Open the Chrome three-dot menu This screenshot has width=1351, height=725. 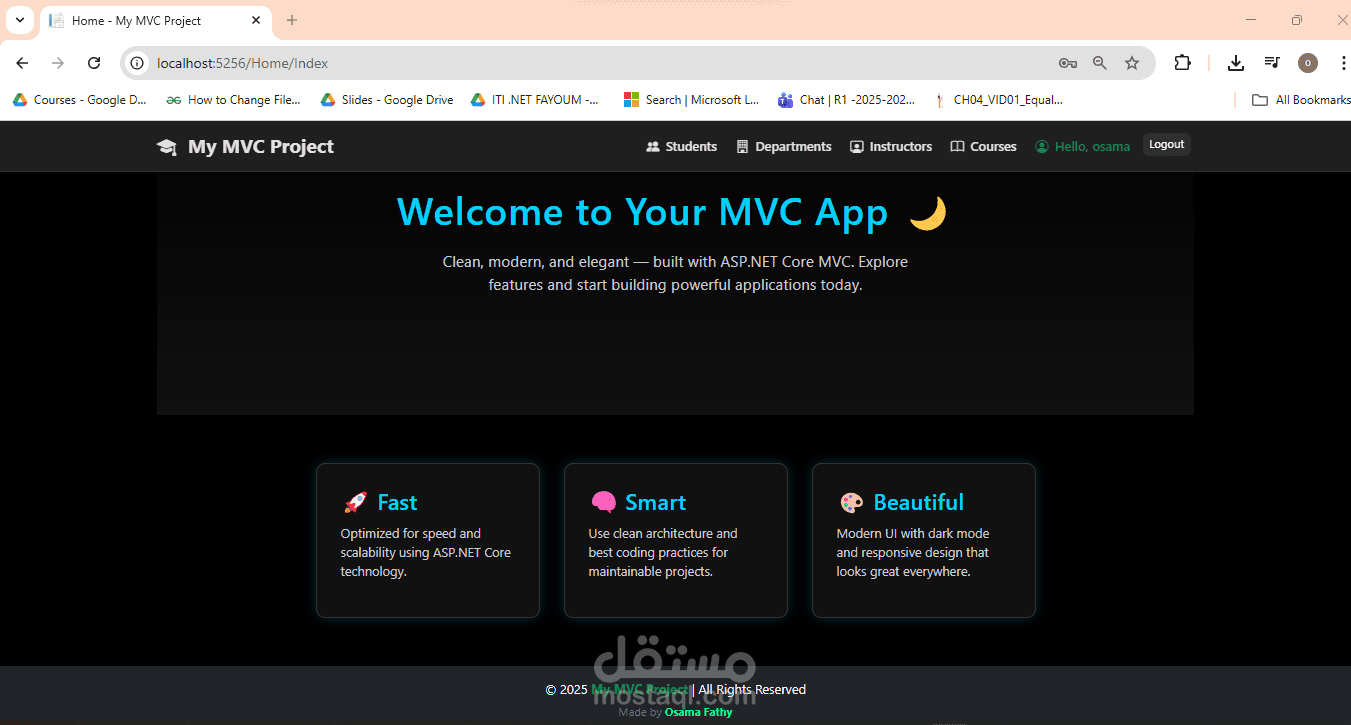(1342, 63)
